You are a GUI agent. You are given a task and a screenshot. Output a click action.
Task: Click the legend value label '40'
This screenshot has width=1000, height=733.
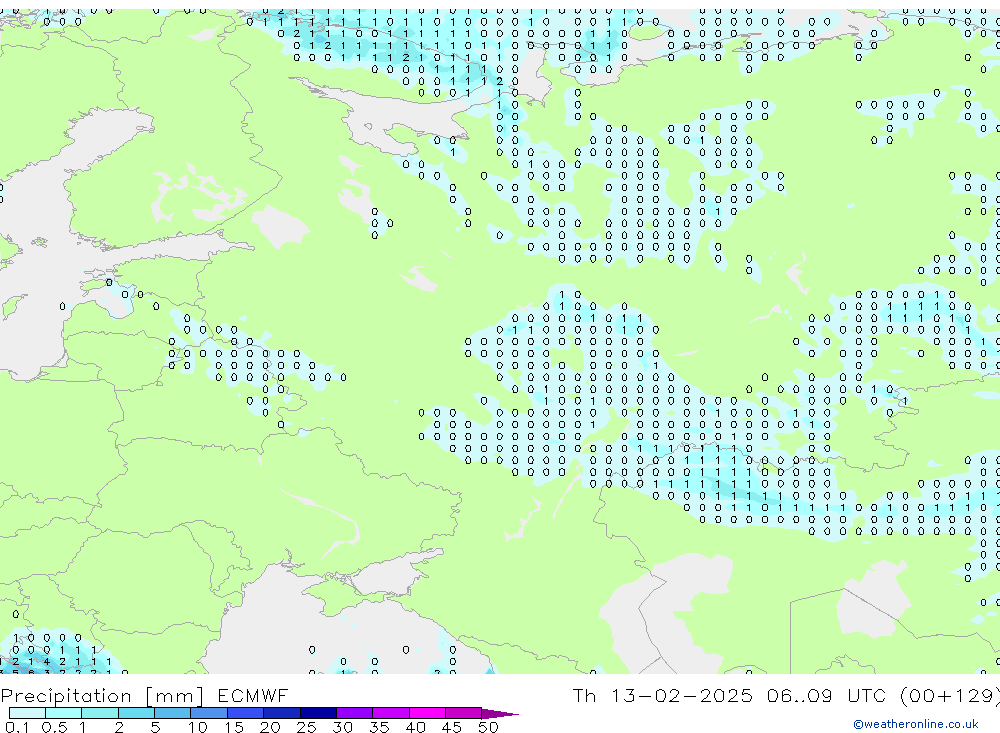(415, 727)
